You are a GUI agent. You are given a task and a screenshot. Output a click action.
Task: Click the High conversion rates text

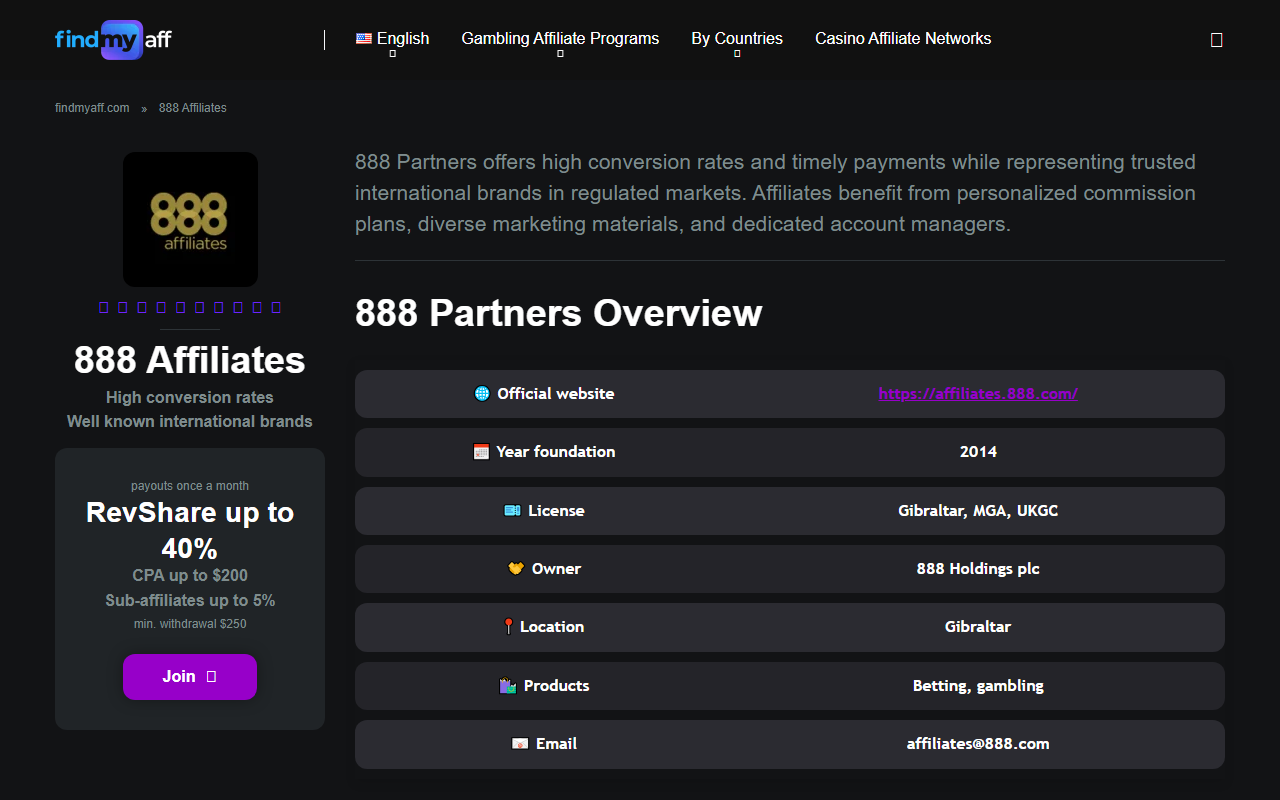point(190,398)
